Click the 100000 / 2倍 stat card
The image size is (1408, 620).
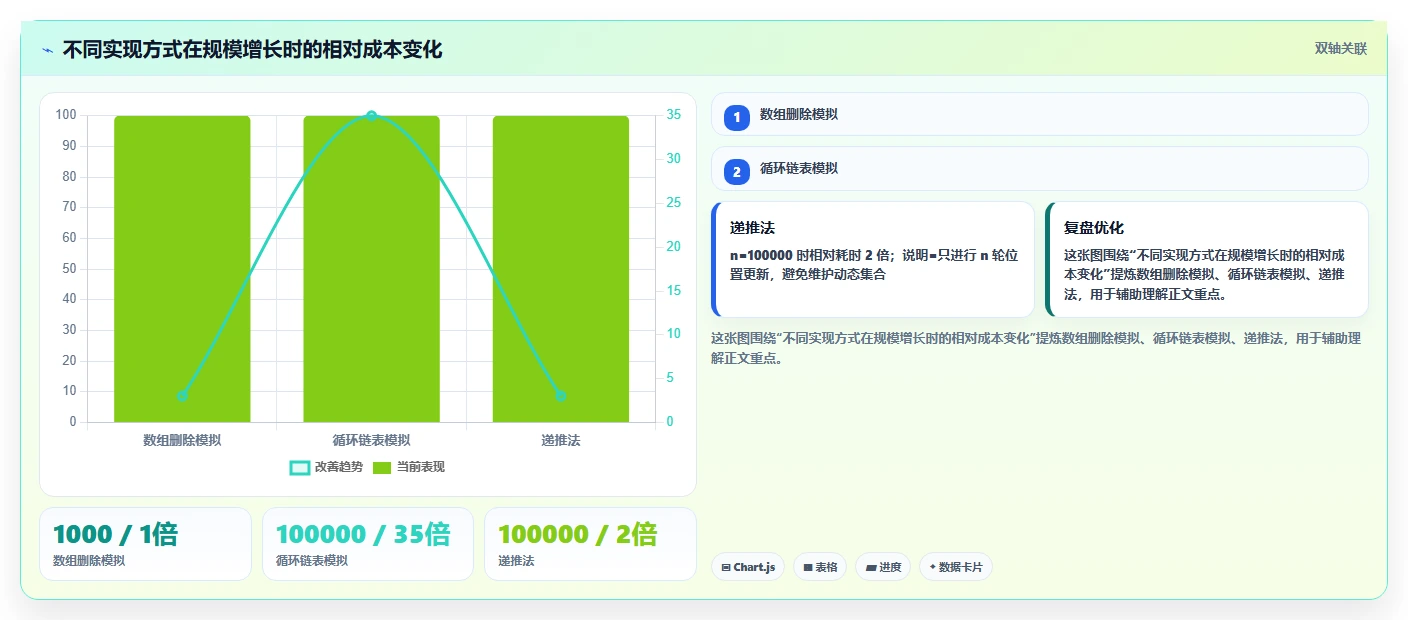590,544
